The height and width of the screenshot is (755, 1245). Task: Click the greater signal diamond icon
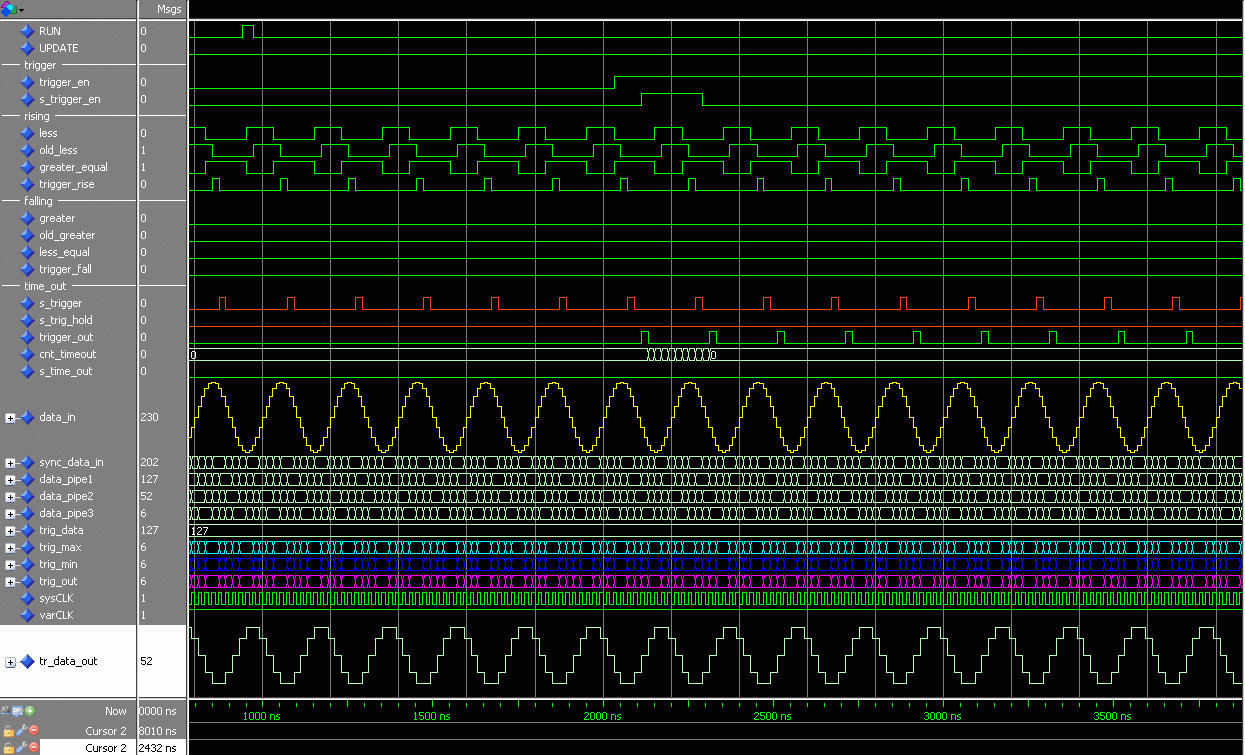coord(27,218)
